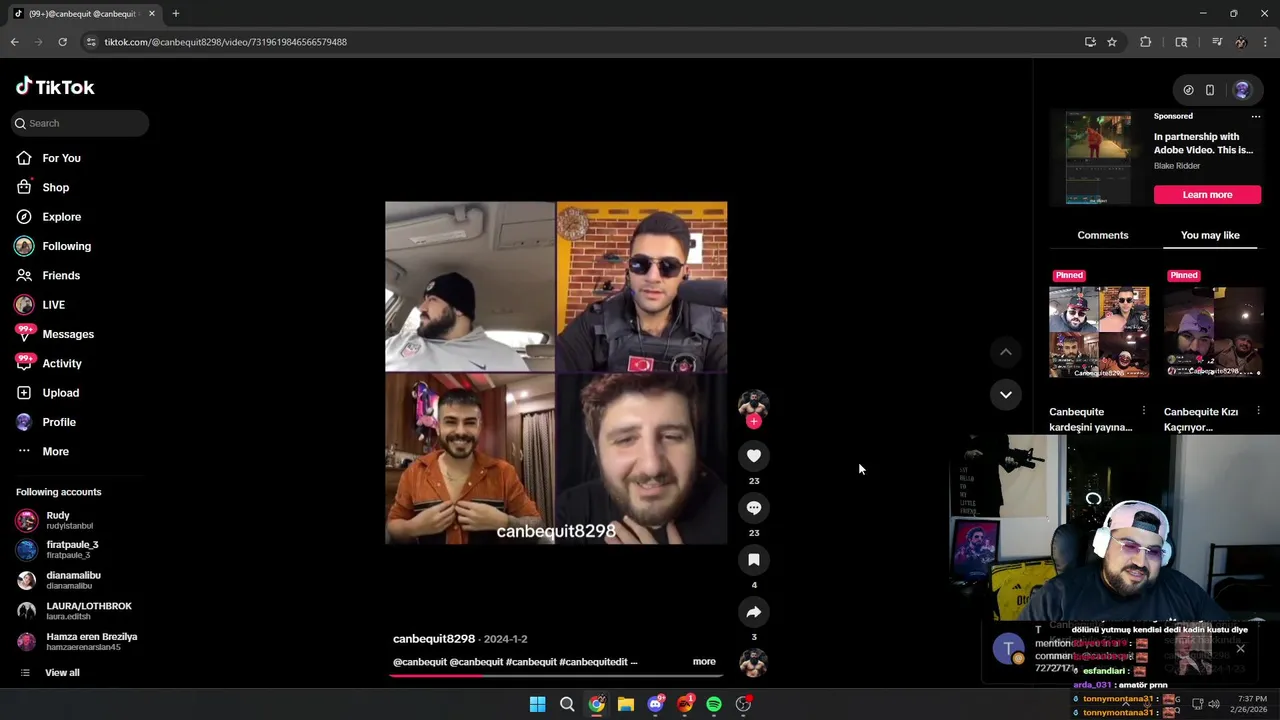Viewport: 1280px width, 720px height.
Task: Follow creator with red plus button
Action: pyautogui.click(x=754, y=421)
